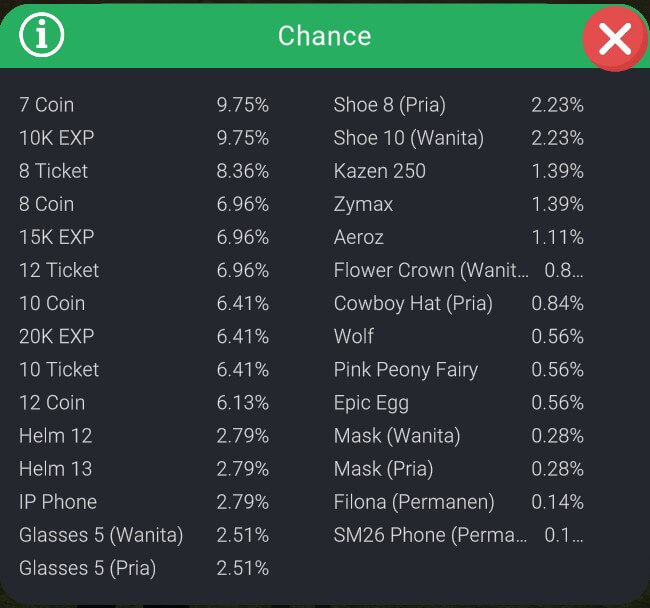Click Filona (Permanen) reward

[414, 502]
